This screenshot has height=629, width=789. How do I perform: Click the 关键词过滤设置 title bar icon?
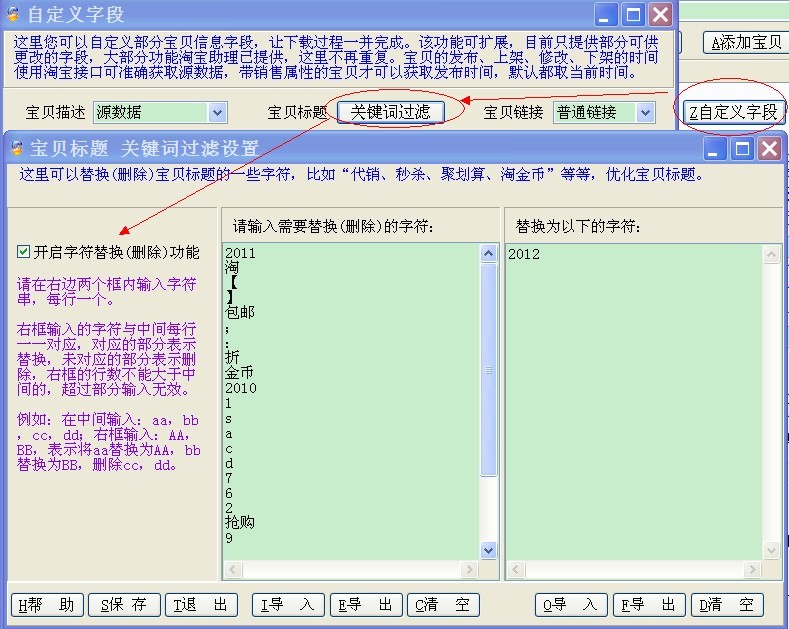coord(17,149)
